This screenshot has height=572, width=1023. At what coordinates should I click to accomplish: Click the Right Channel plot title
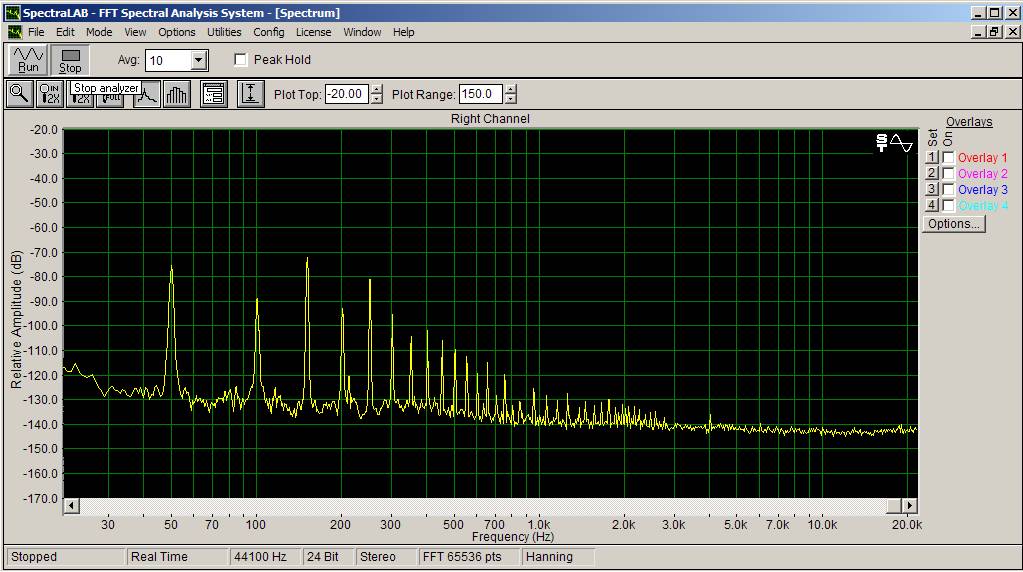[x=490, y=119]
